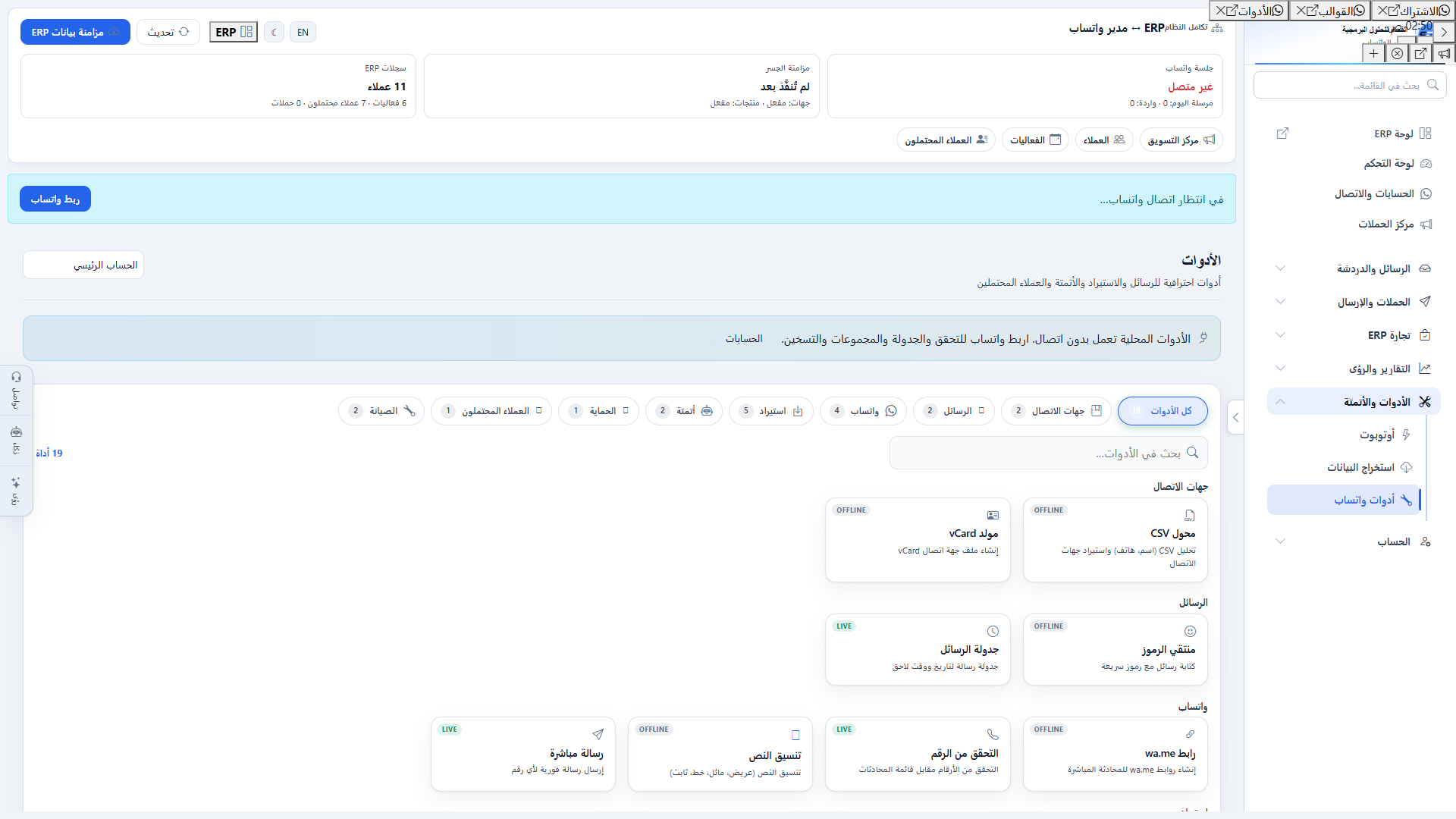Expand الحساب sidebar section
Viewport: 1456px width, 819px height.
click(x=1354, y=541)
